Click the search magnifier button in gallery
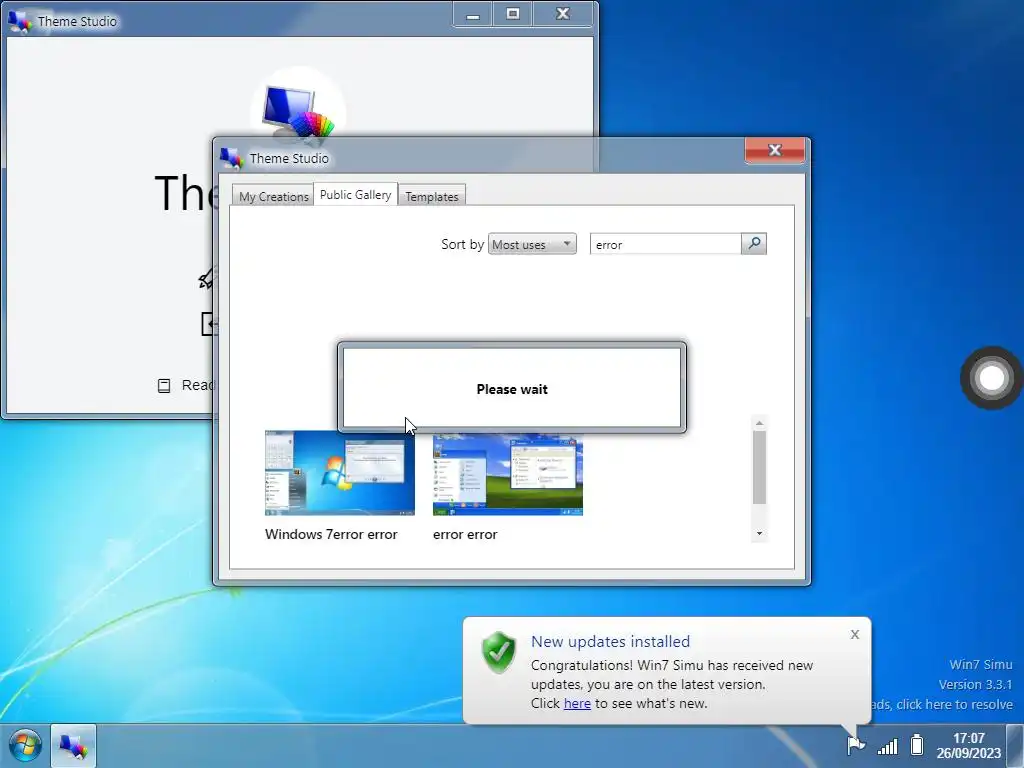 754,244
